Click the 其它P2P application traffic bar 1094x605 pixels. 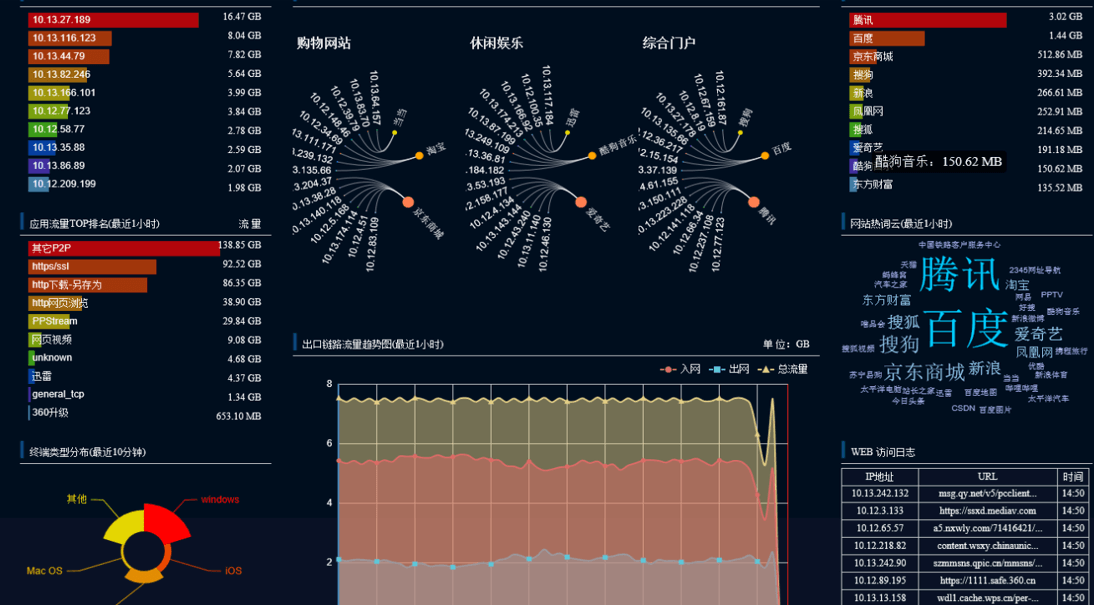point(125,248)
